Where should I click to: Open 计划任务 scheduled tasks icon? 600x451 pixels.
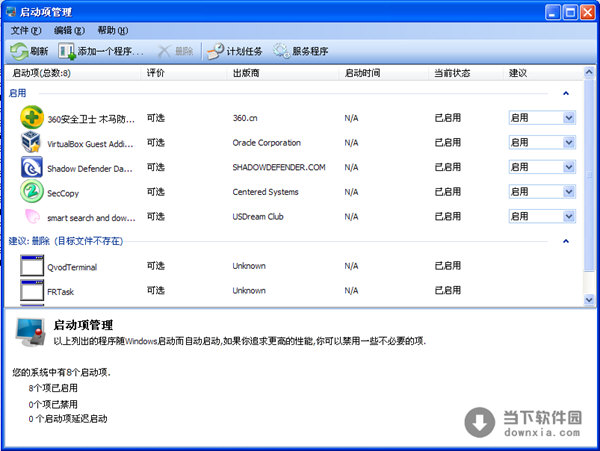215,51
